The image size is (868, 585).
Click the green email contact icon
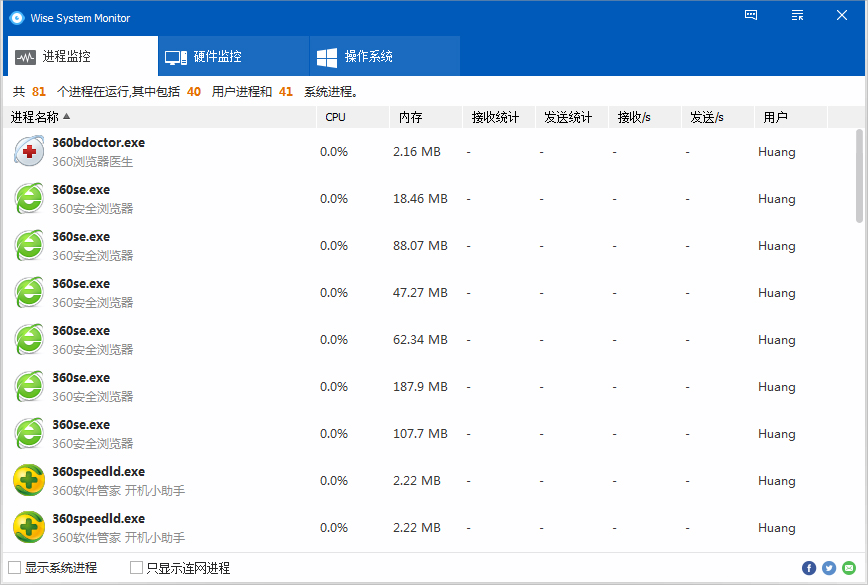849,568
